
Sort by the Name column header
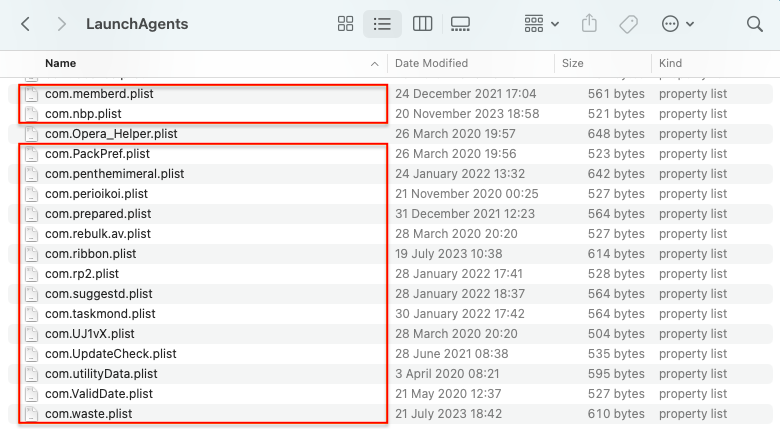coord(61,63)
